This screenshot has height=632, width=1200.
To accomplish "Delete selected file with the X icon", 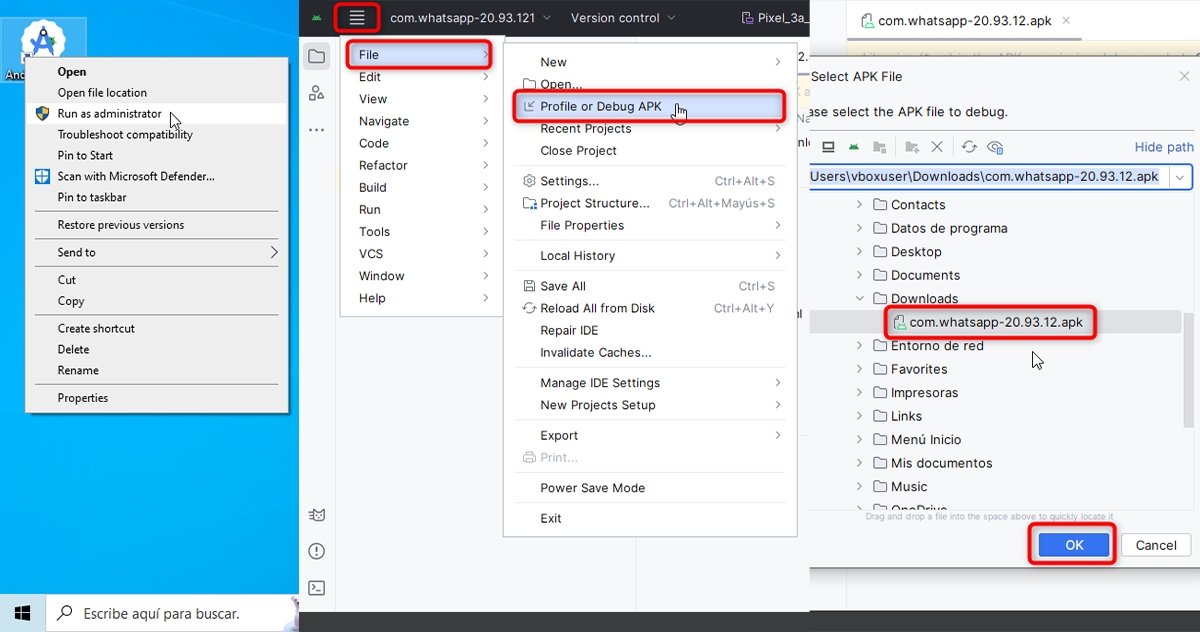I will 938,146.
